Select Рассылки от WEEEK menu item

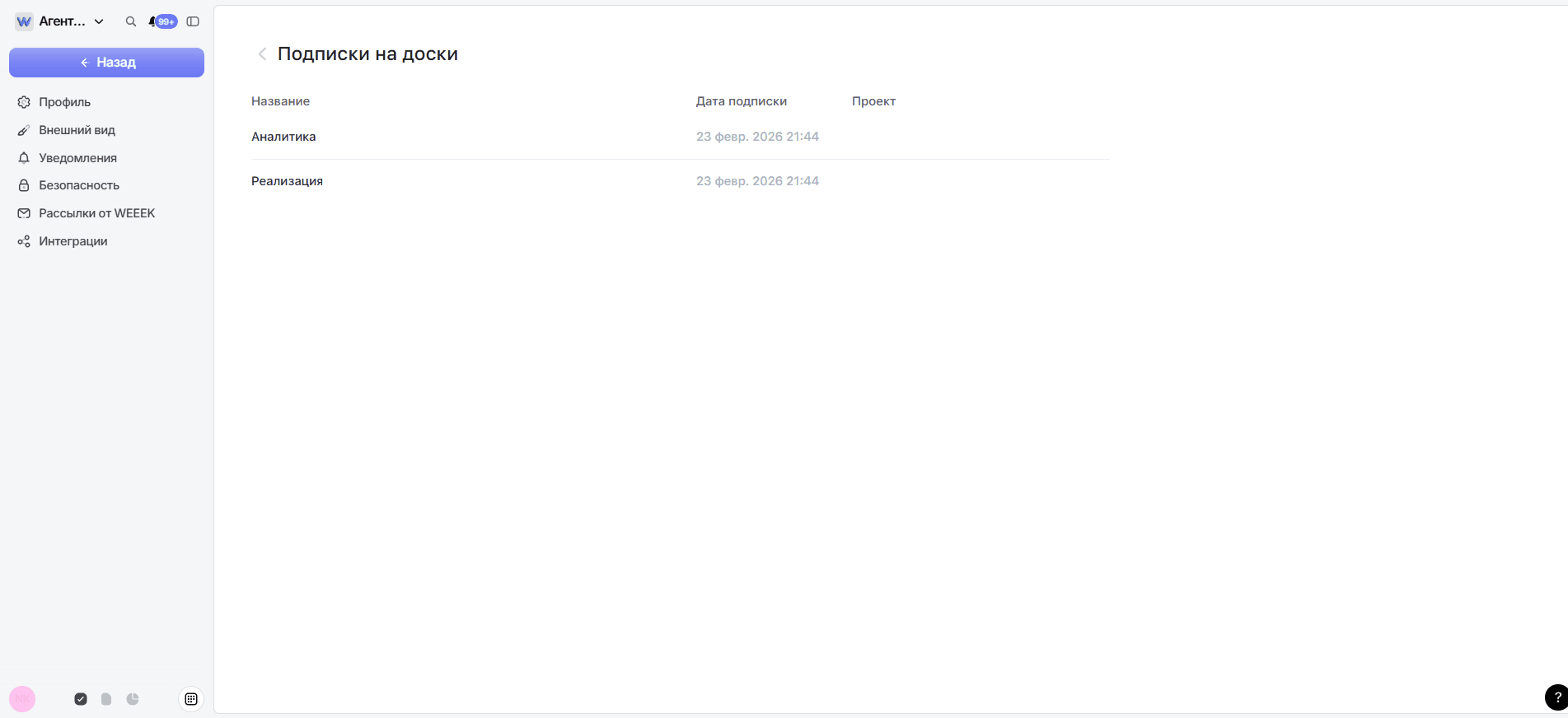pyautogui.click(x=96, y=213)
